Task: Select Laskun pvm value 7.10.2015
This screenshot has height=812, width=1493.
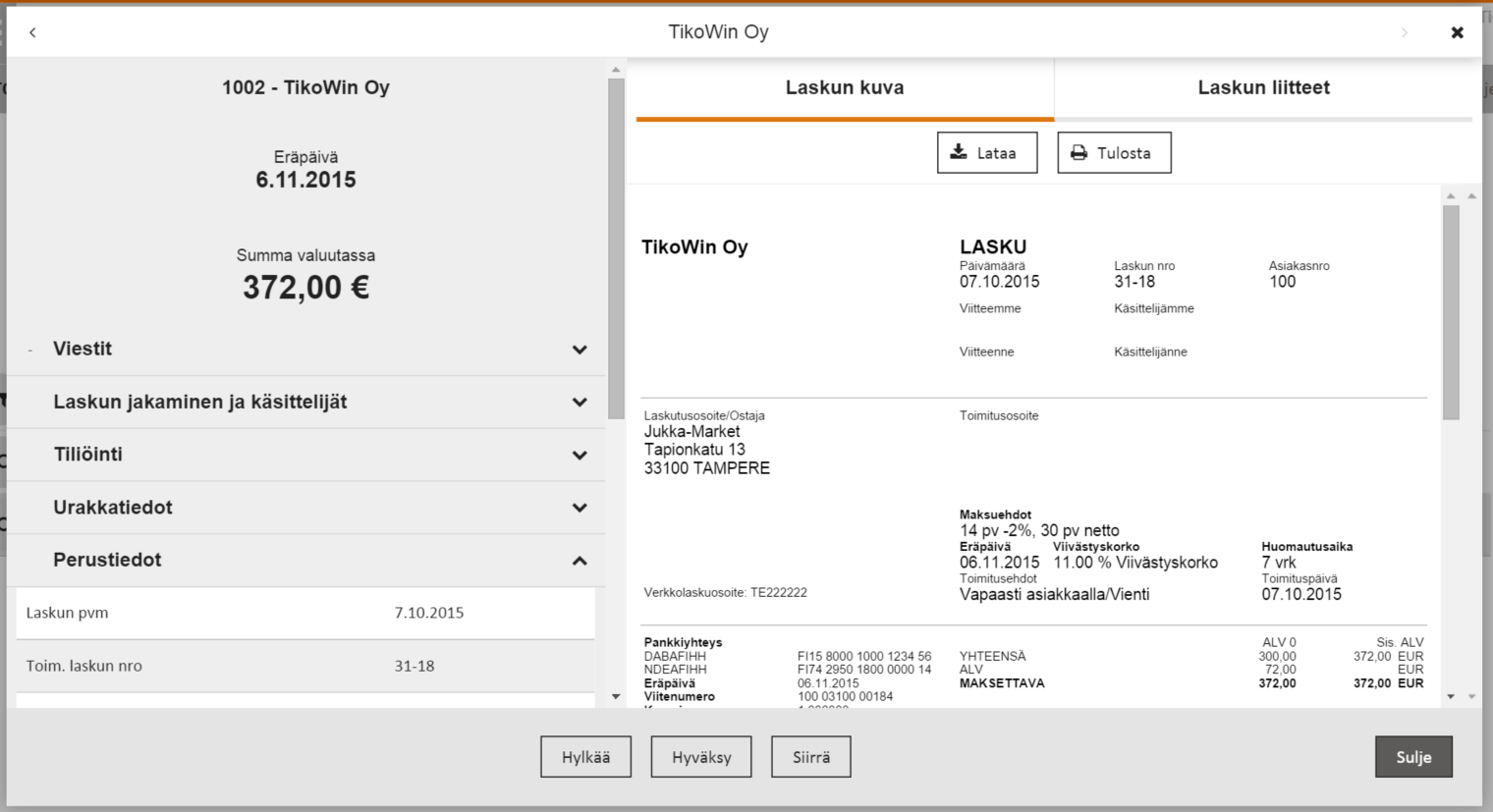Action: click(429, 613)
